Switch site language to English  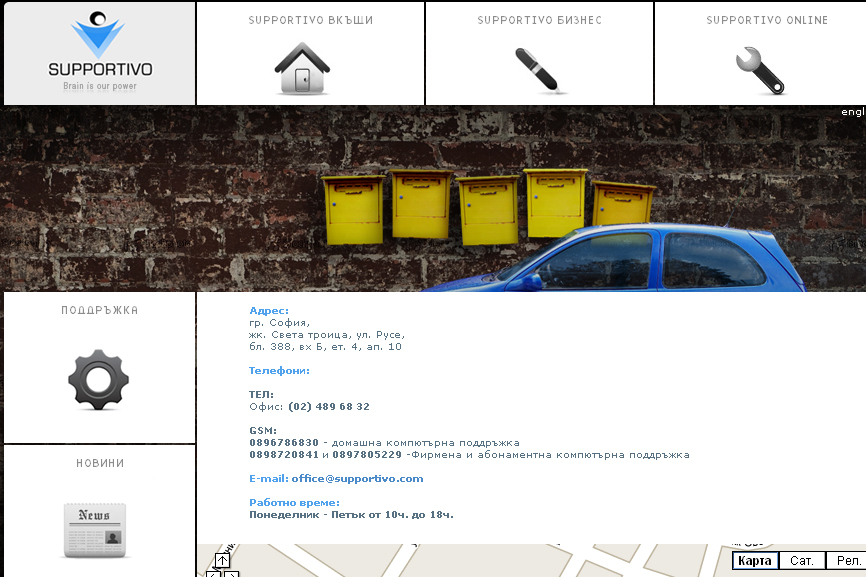tap(852, 112)
